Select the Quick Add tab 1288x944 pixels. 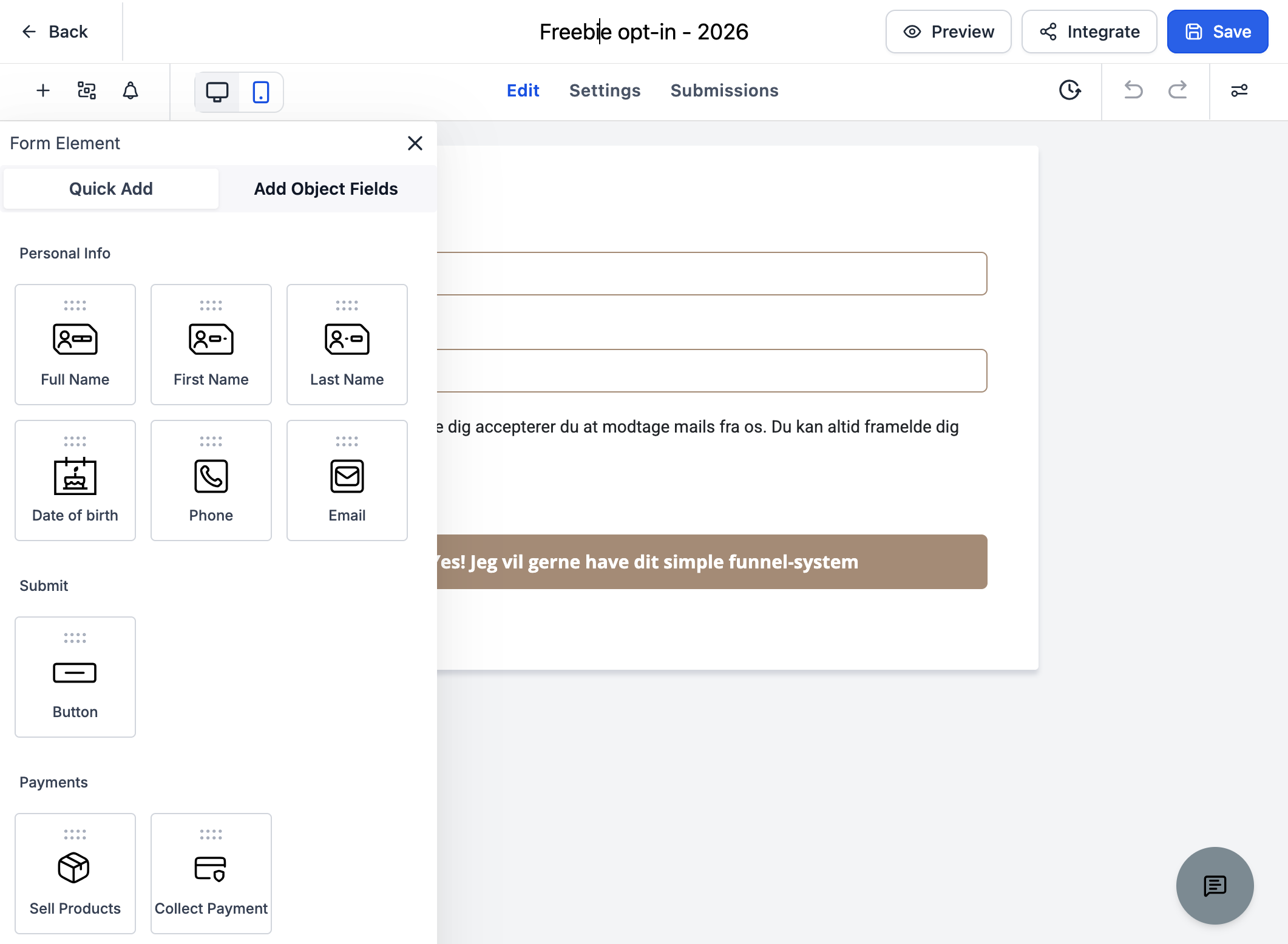tap(111, 189)
